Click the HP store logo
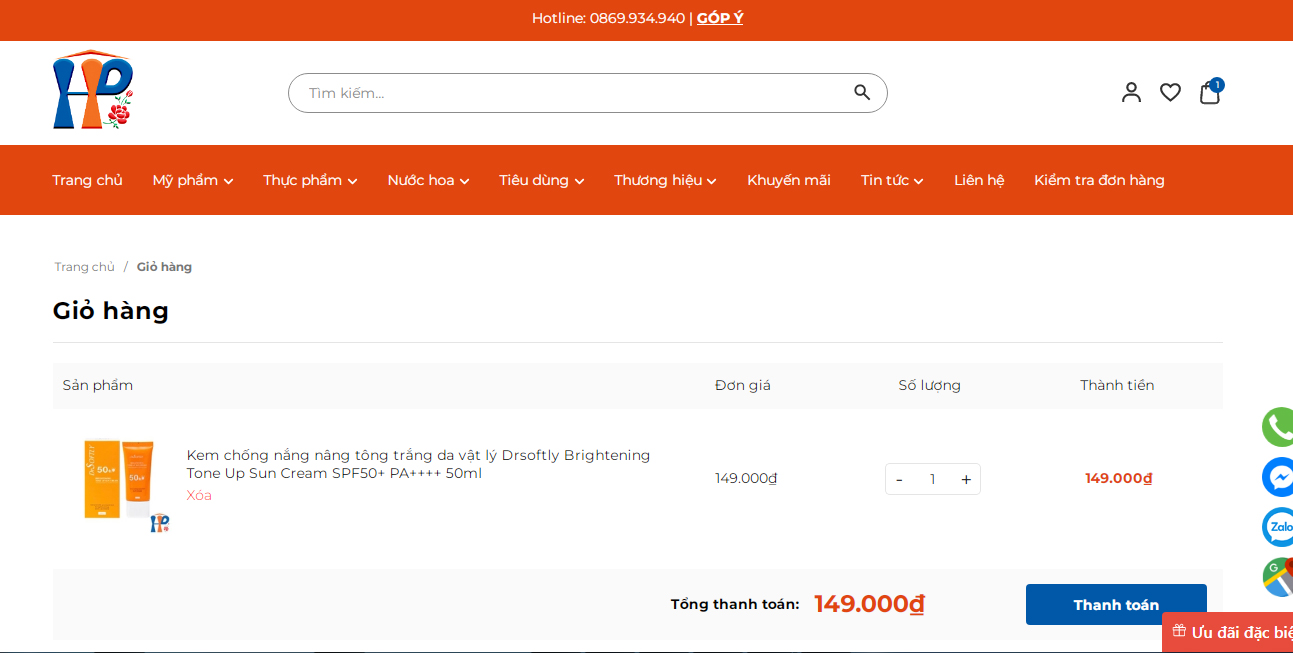 93,90
